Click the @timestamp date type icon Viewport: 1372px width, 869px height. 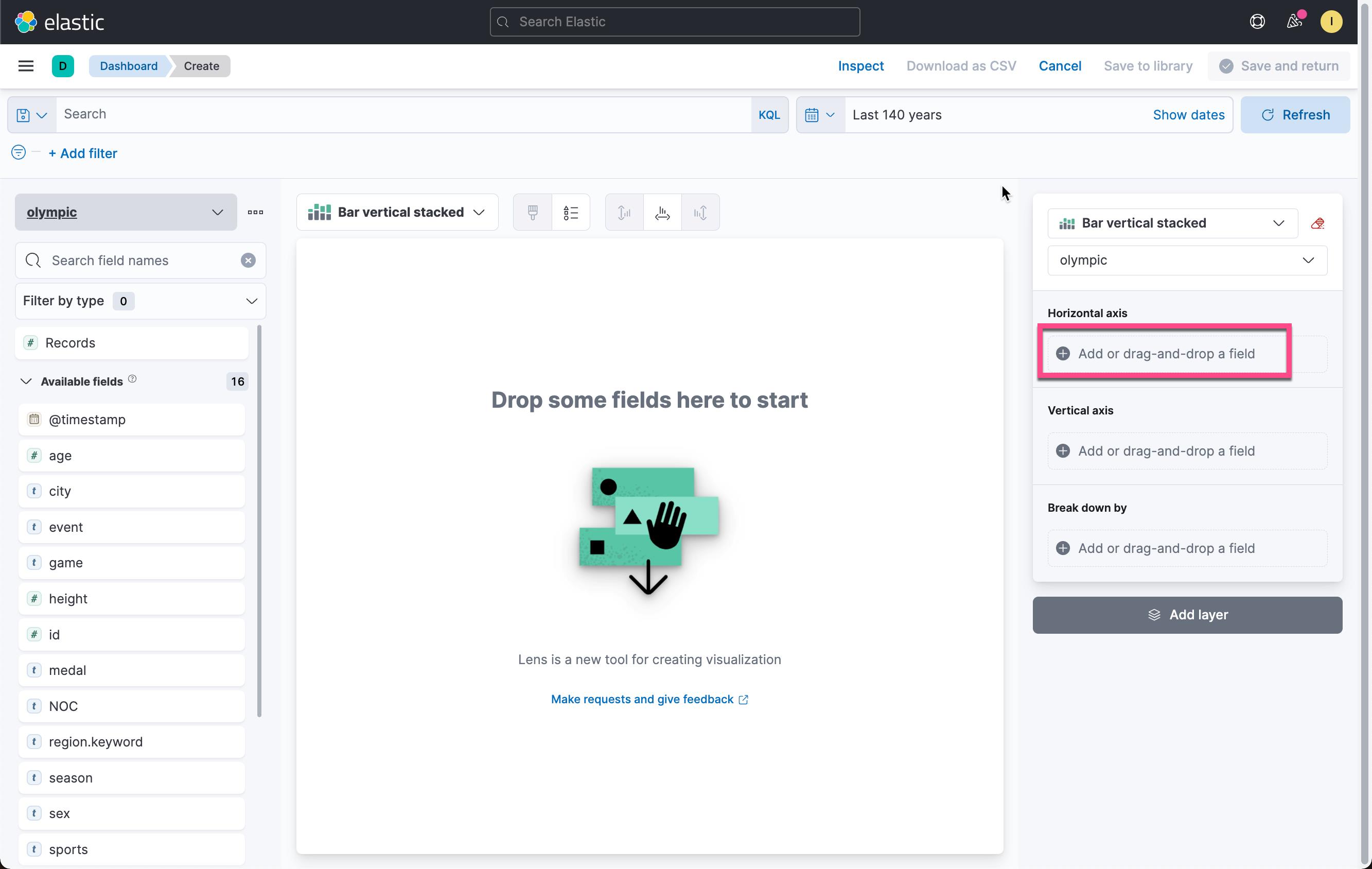click(x=34, y=420)
